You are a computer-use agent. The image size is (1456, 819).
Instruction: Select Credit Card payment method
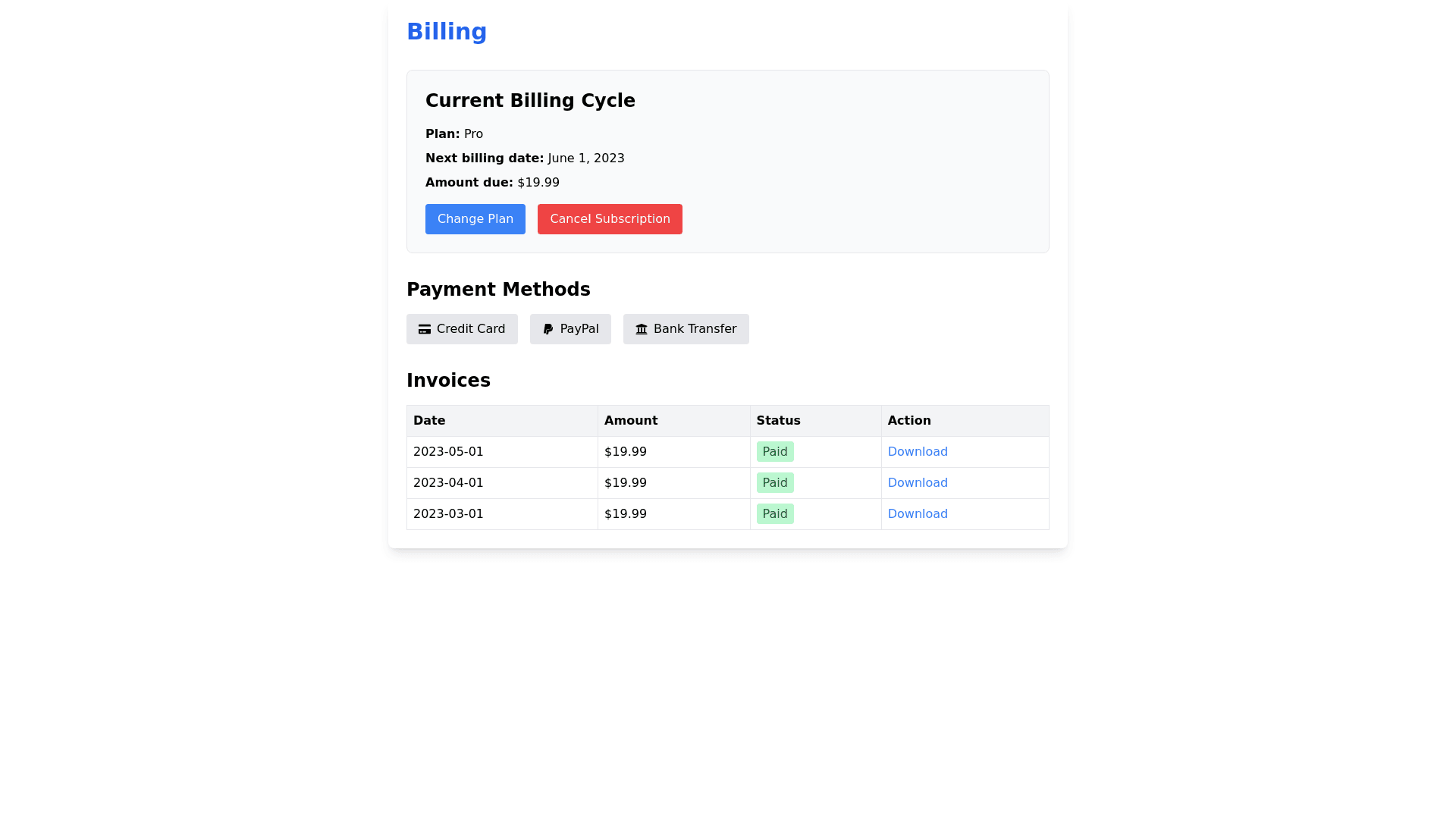click(462, 329)
